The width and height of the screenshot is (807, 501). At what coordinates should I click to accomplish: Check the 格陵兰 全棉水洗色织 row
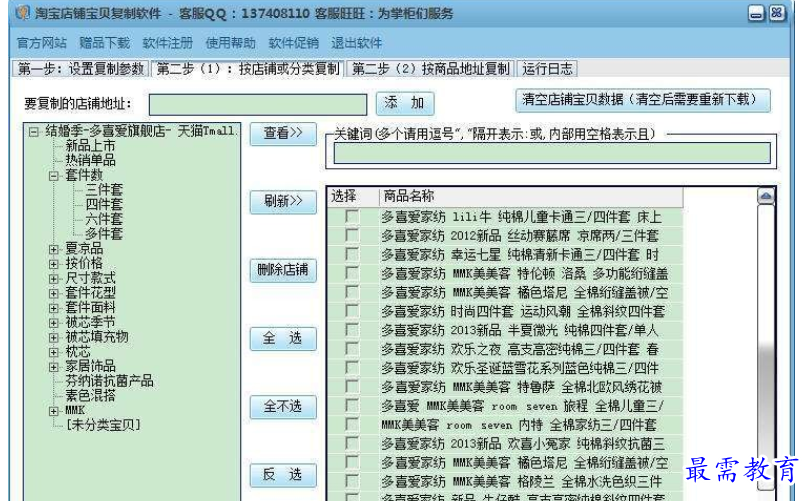[353, 481]
